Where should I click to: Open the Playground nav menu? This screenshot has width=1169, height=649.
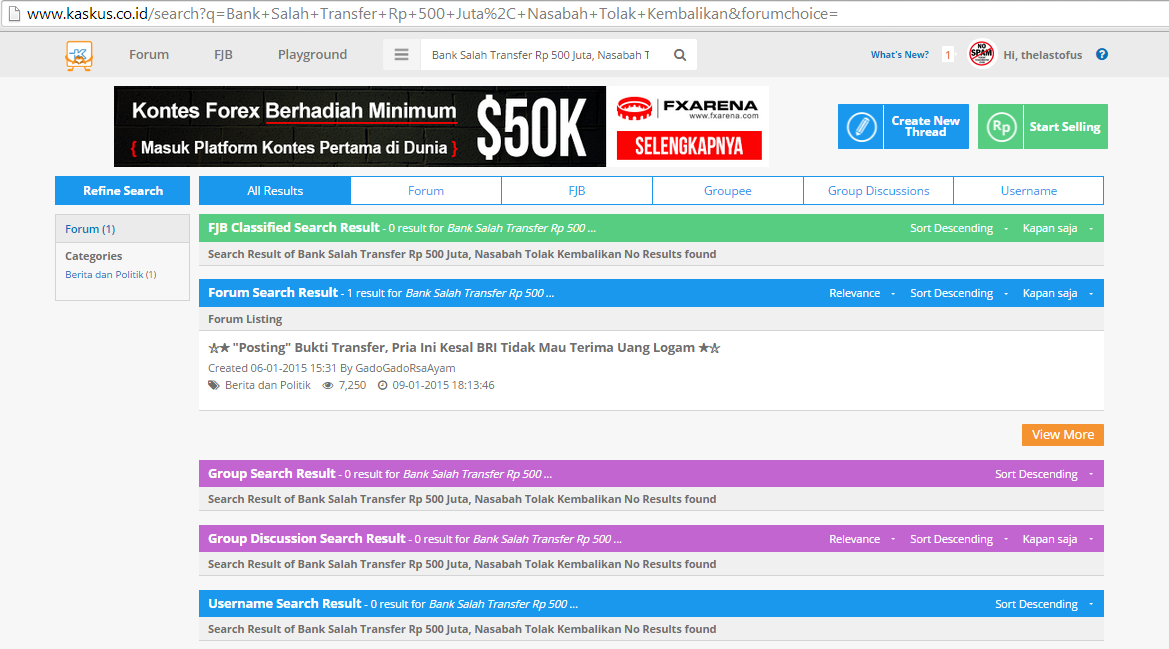pyautogui.click(x=312, y=54)
